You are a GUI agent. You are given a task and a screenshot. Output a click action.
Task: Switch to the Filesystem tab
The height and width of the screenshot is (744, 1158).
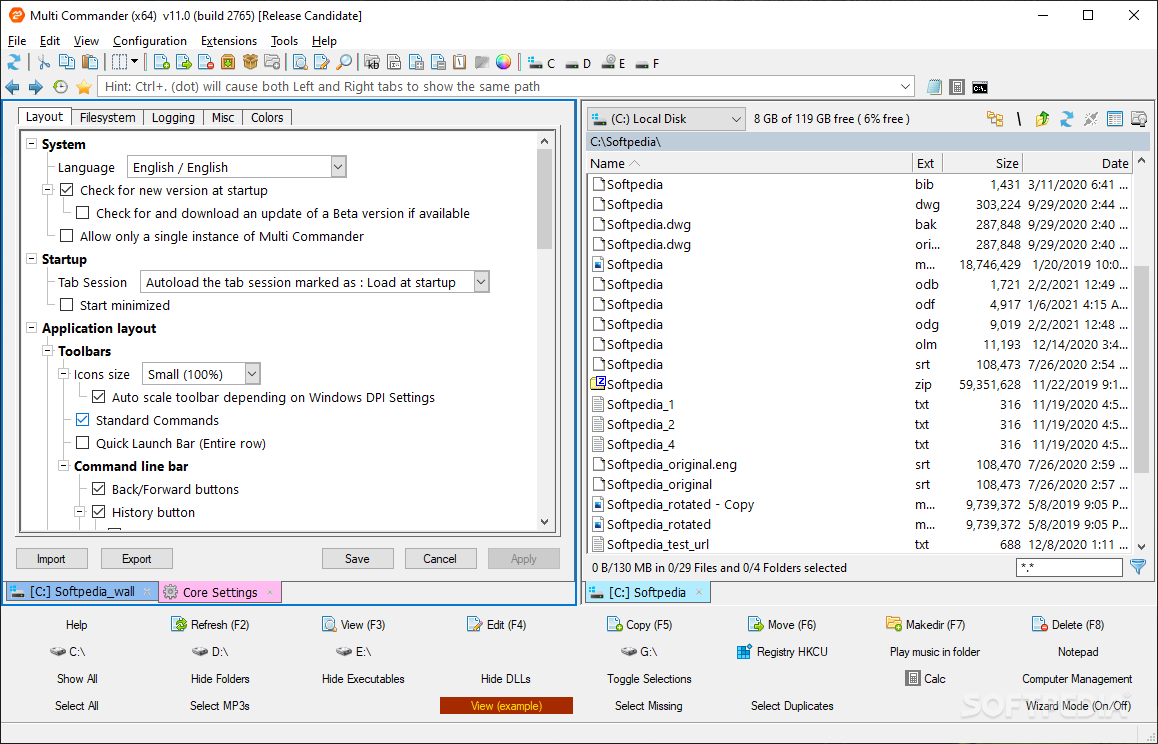[x=108, y=117]
